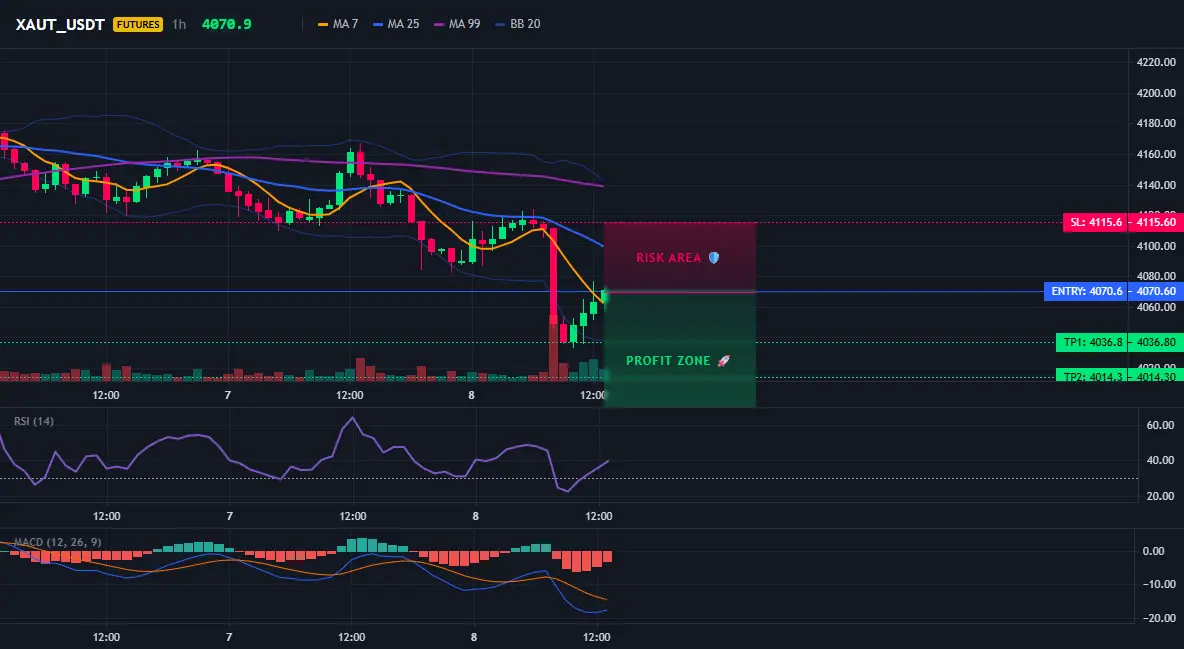
Task: Click the date label 8 under the candlestick chart
Action: click(472, 395)
